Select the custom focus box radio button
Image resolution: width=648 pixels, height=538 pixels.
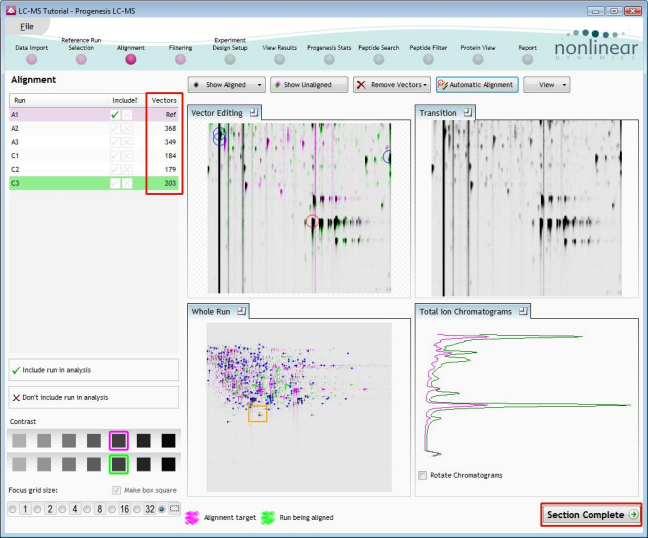coord(162,509)
